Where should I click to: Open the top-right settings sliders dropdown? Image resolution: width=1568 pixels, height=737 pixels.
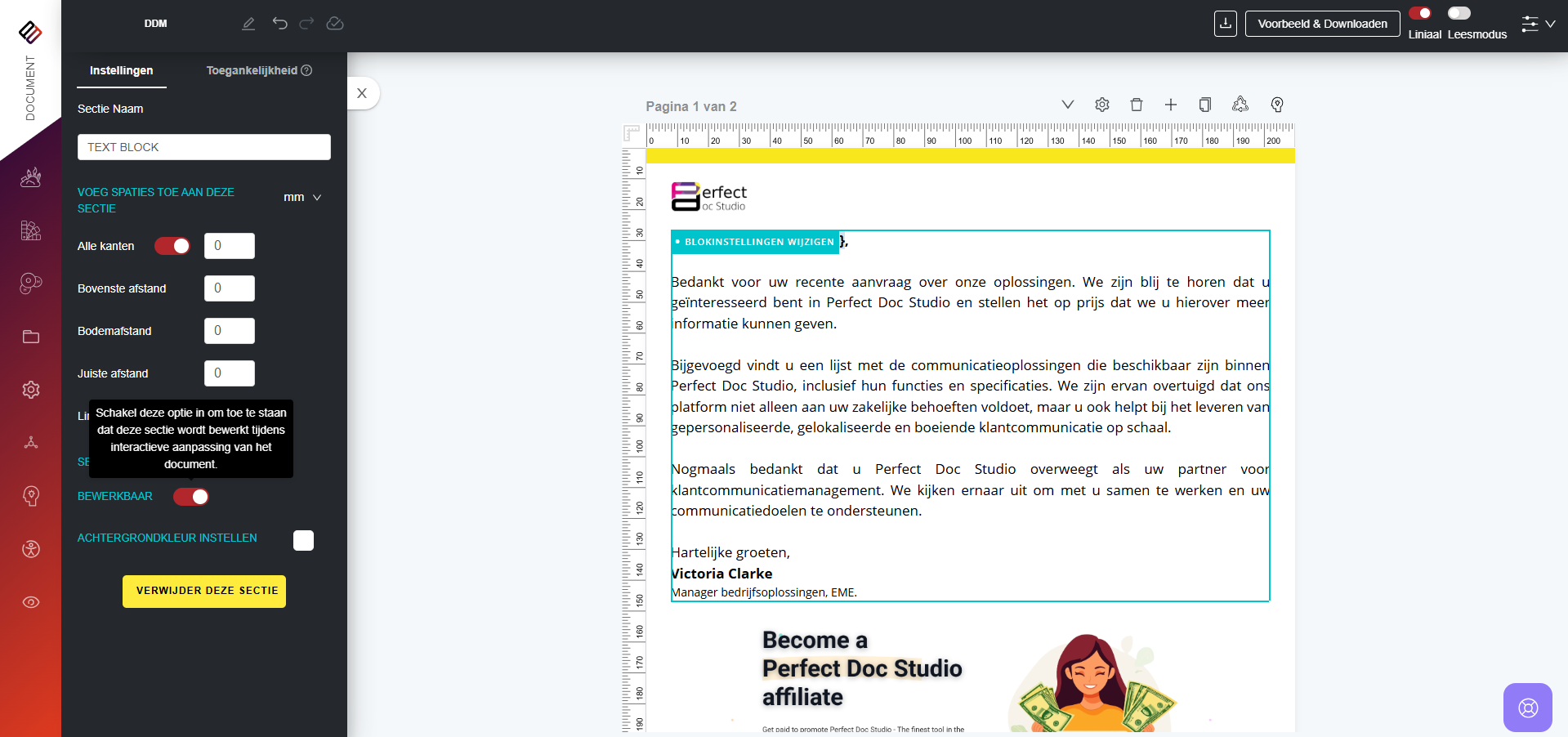click(x=1537, y=24)
